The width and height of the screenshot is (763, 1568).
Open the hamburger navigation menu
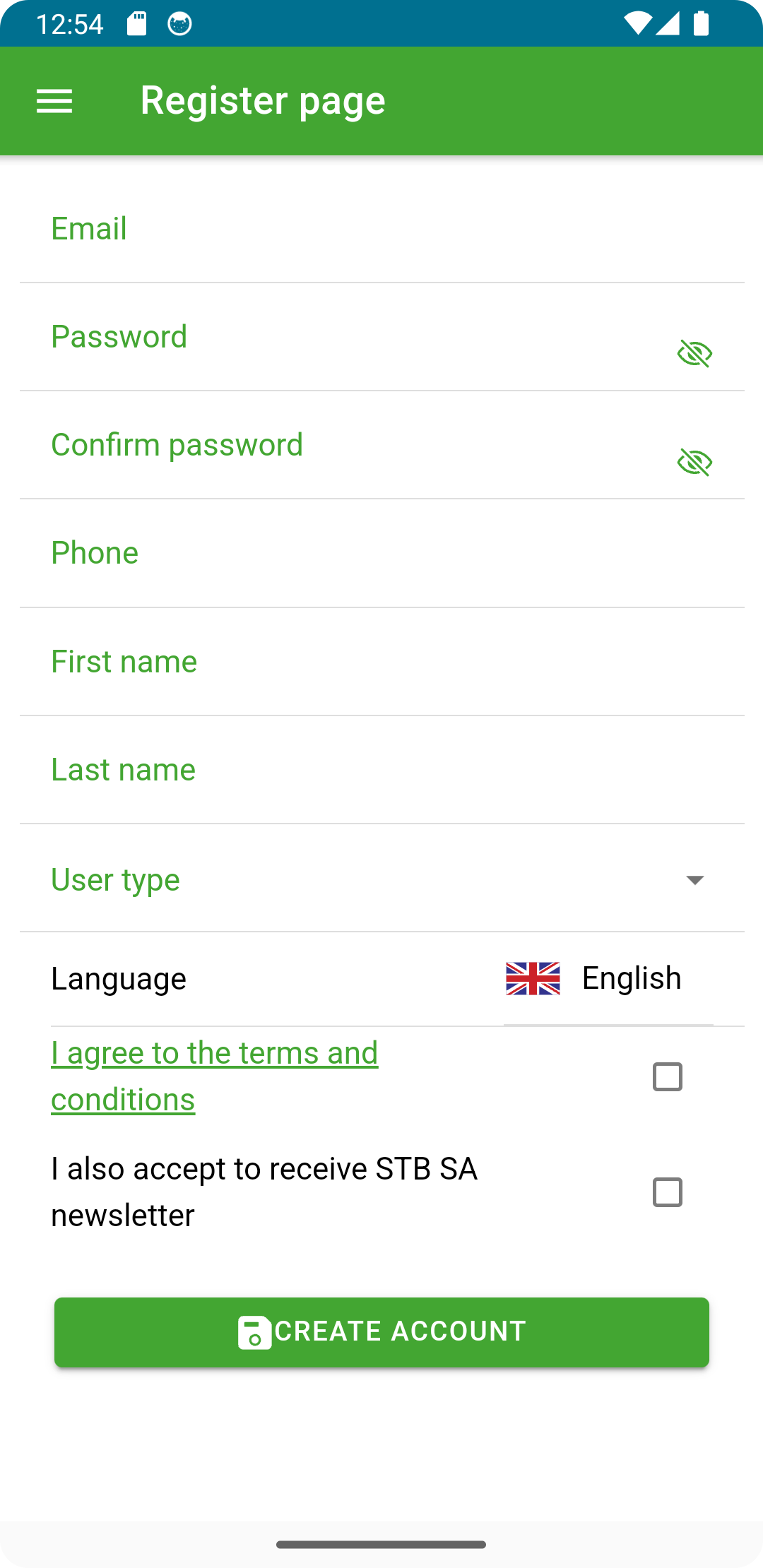[54, 101]
